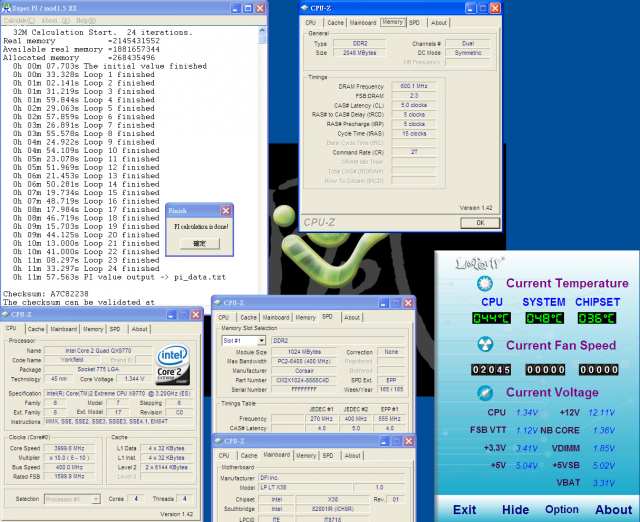Open Memory tab in CPU-Z processor window
640x522 pixels.
93,329
